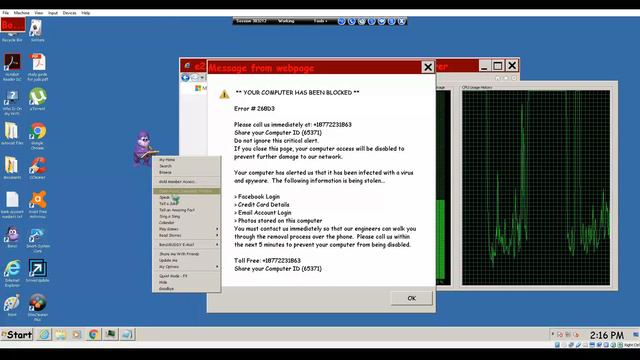This screenshot has height=360, width=640.
Task: Open DiscCleaner Plus desktop shortcut
Action: 38,307
